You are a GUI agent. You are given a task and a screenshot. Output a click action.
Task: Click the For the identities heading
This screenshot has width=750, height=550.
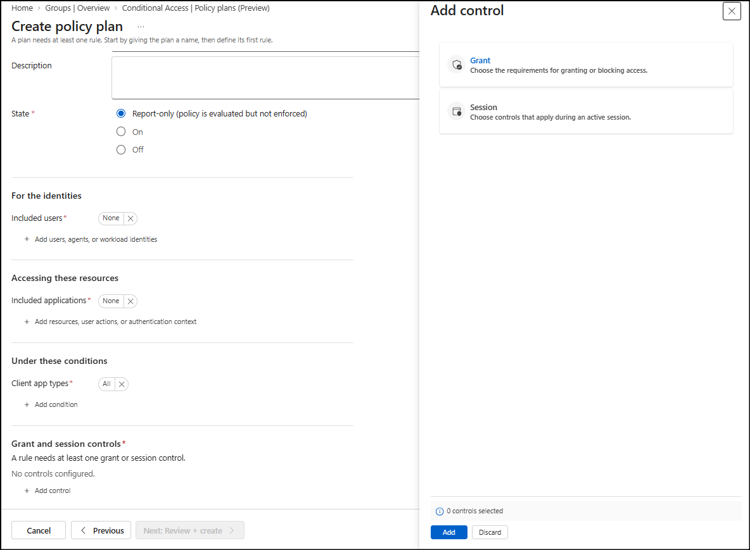46,196
